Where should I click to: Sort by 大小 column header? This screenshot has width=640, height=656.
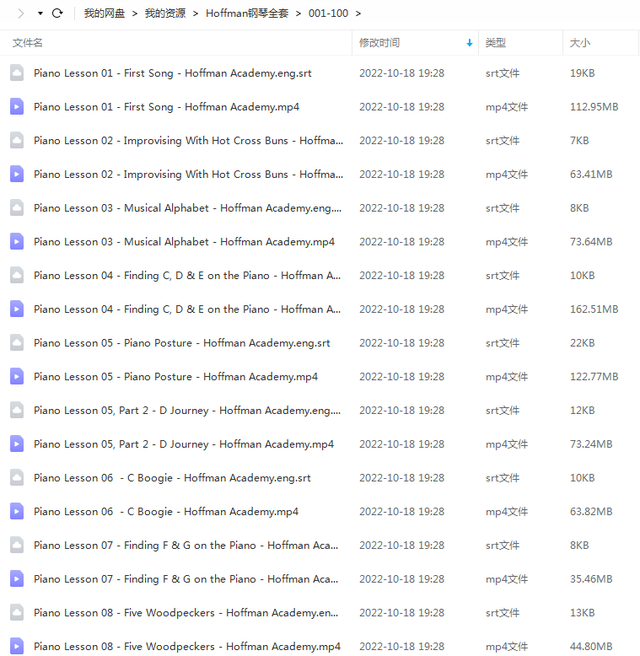point(580,43)
